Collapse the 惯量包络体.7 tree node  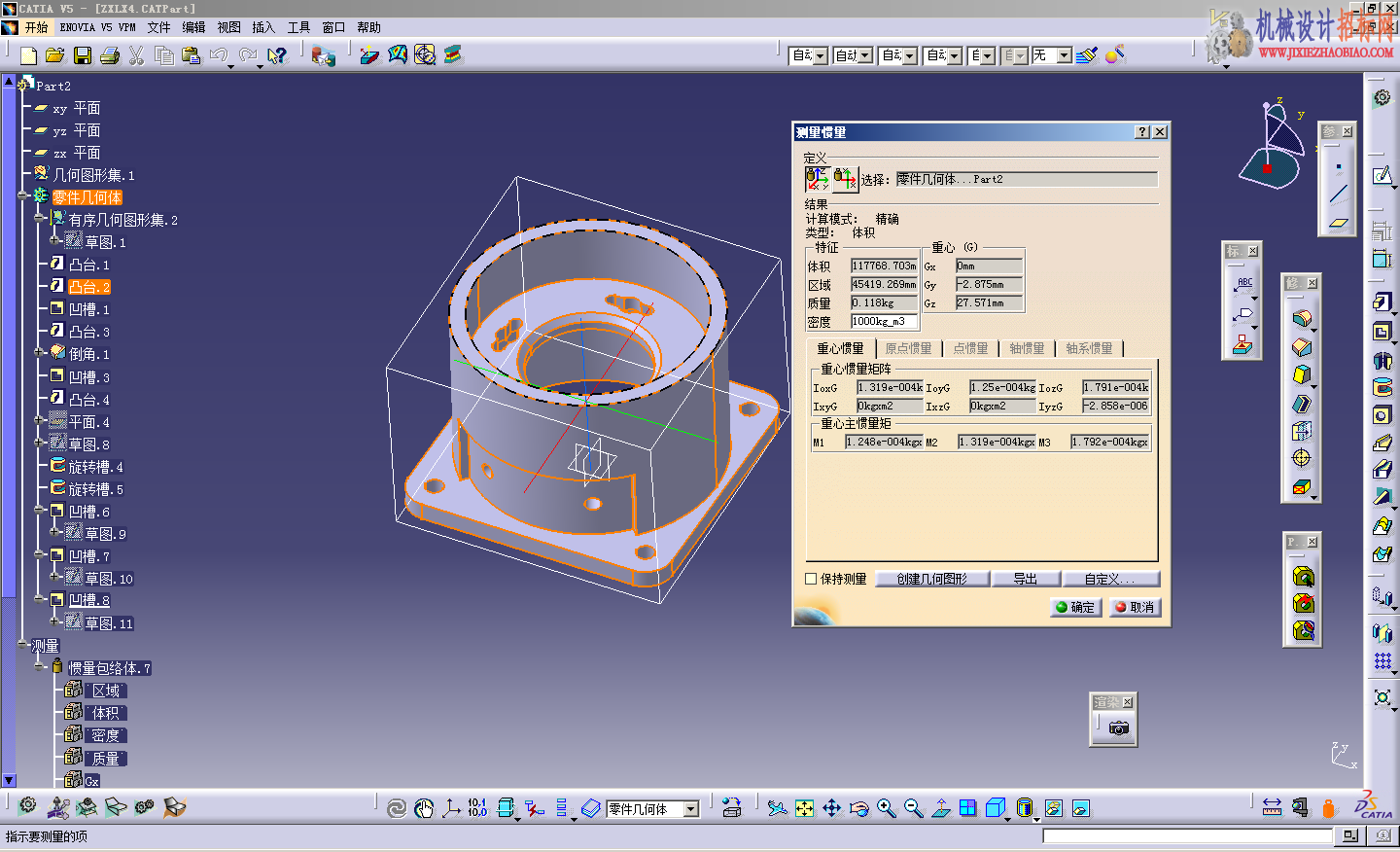[x=40, y=666]
